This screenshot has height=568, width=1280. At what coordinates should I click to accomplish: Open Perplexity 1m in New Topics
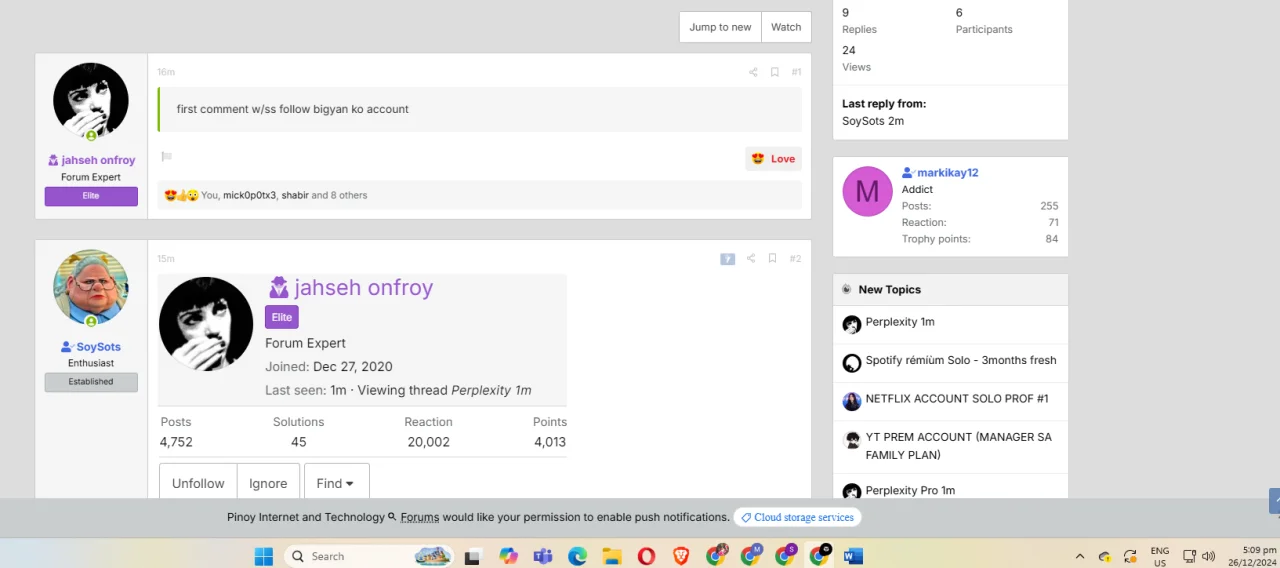pos(900,322)
